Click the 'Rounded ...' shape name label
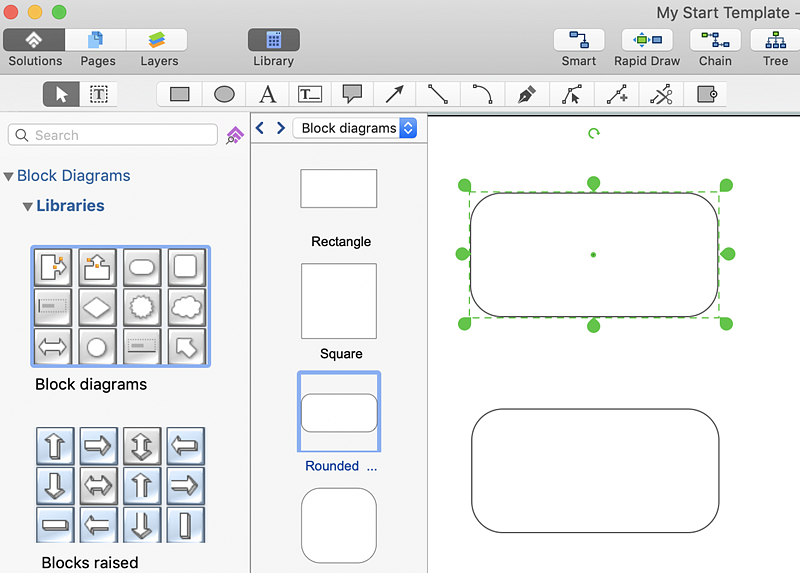 (341, 466)
